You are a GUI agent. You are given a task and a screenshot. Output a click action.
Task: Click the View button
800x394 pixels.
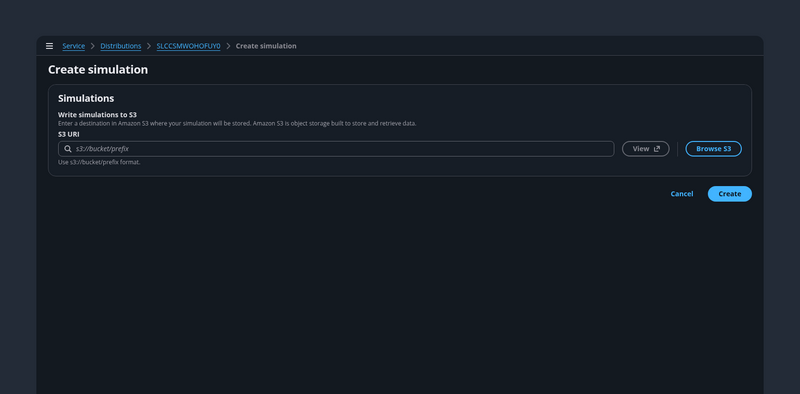[645, 149]
